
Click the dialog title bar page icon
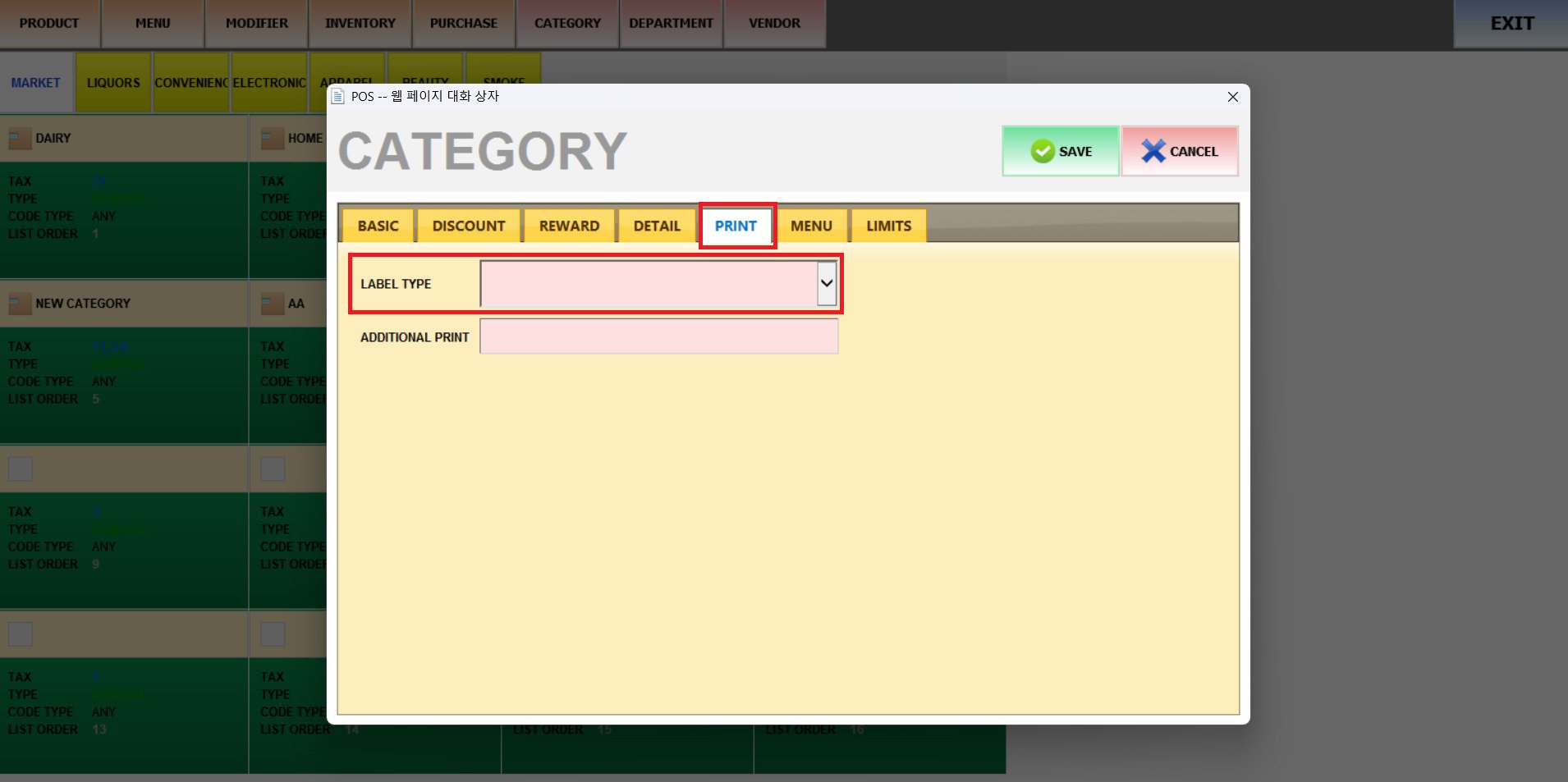click(337, 97)
